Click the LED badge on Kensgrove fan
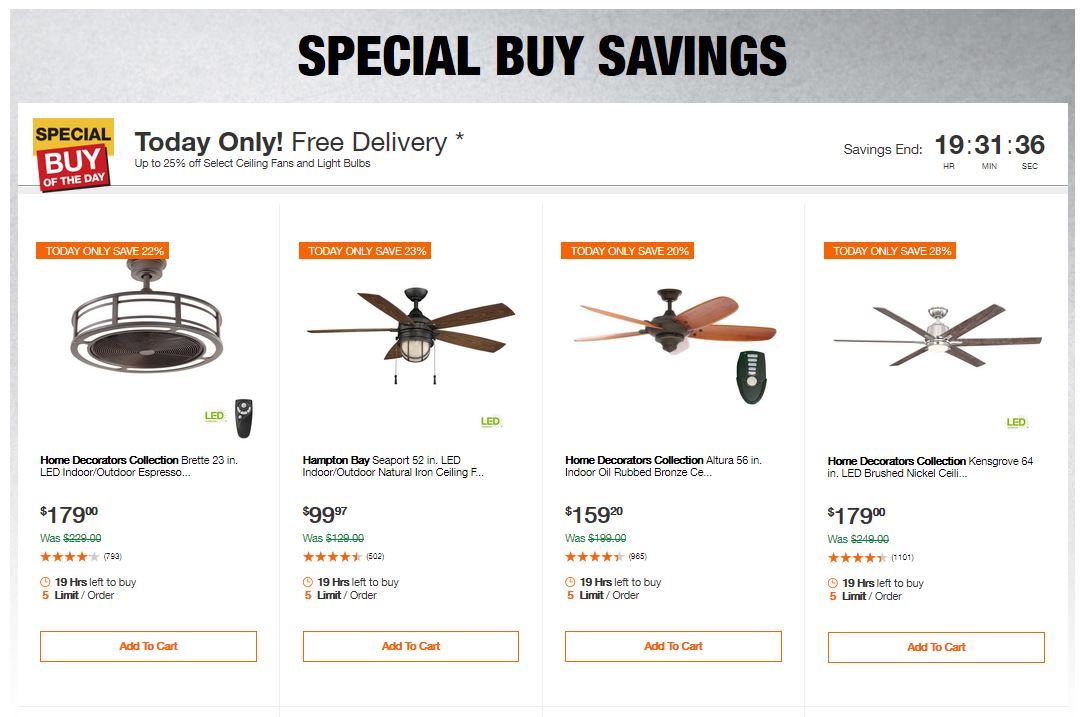The image size is (1084, 717). 1016,423
